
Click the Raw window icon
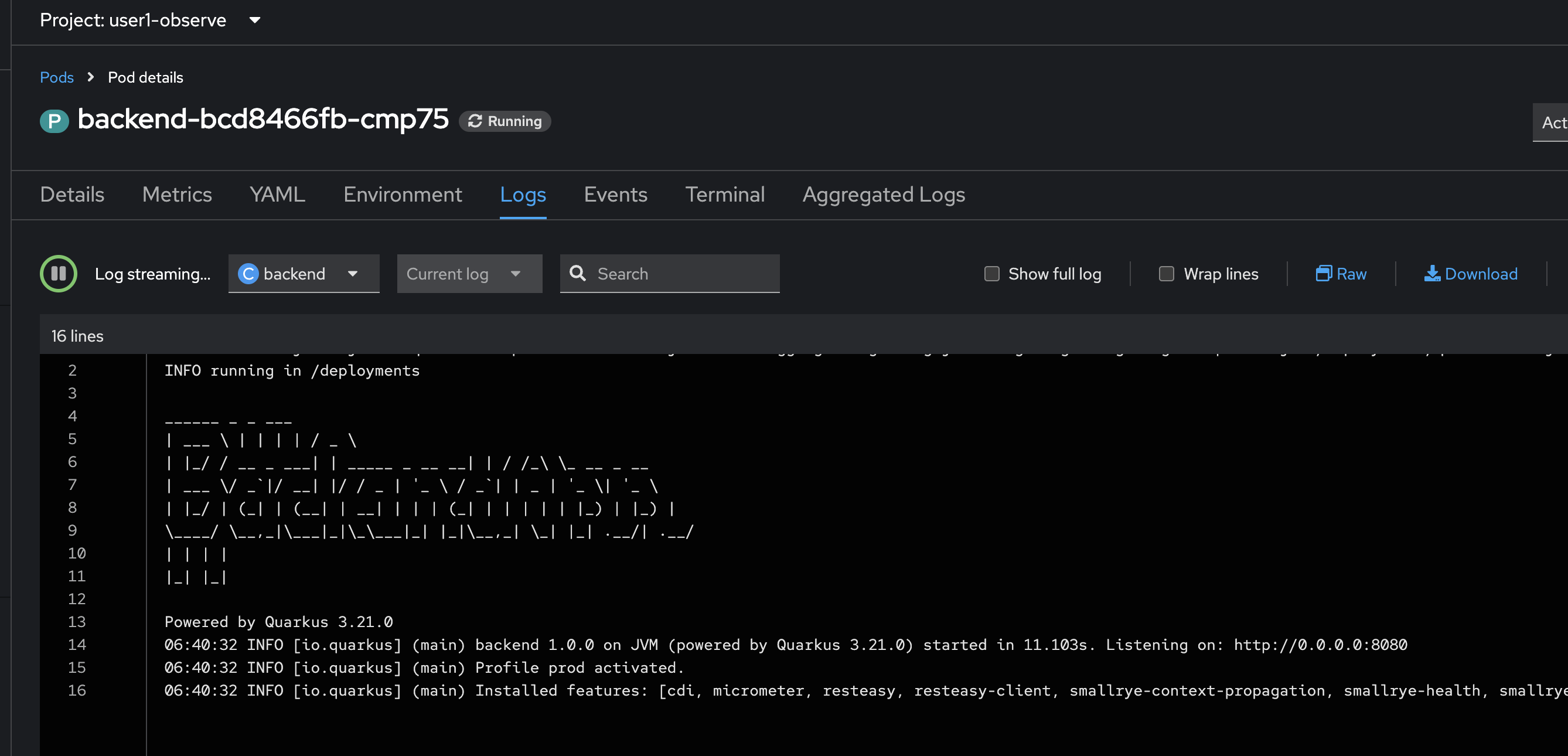[x=1323, y=273]
